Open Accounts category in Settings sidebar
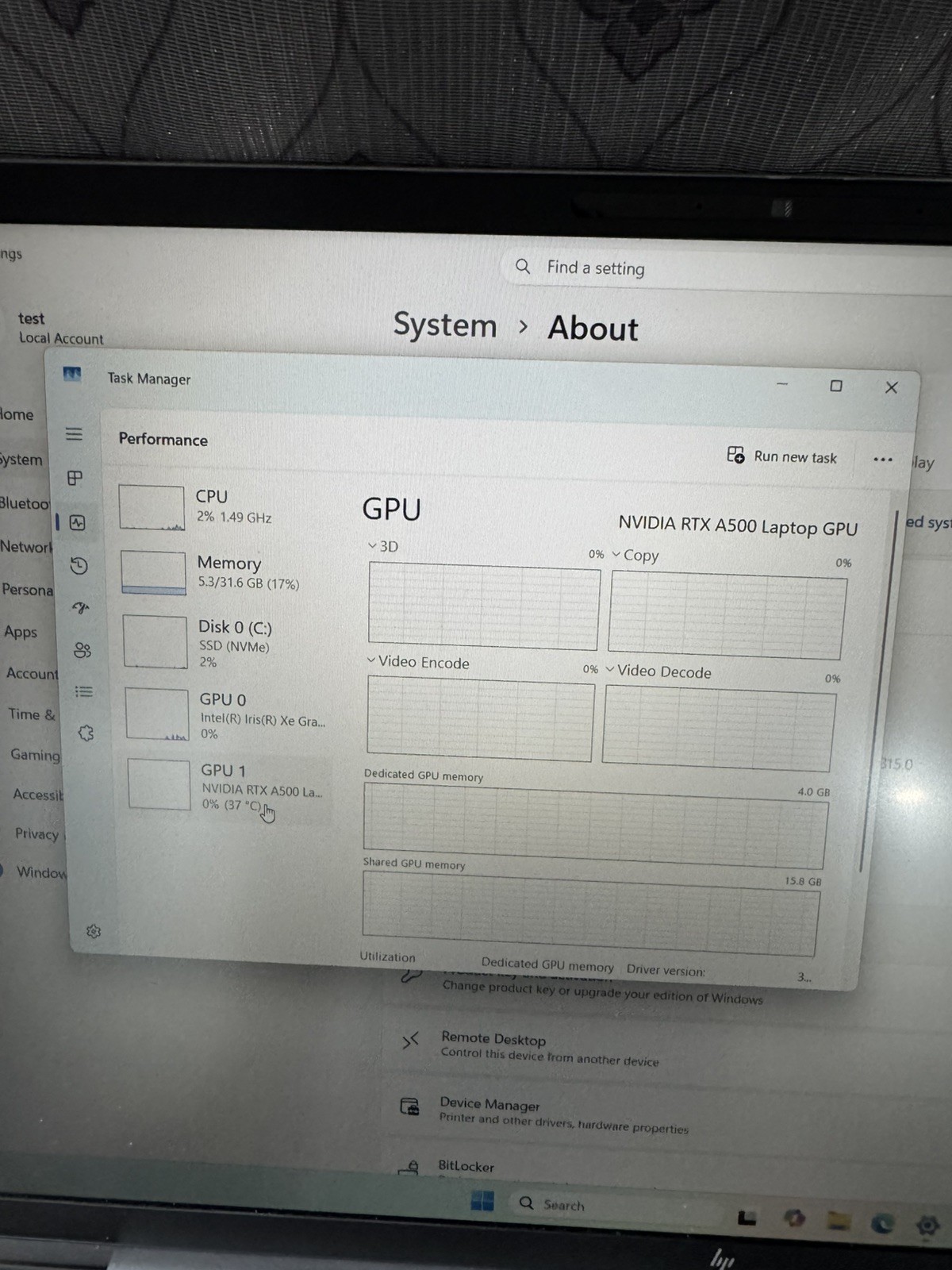The width and height of the screenshot is (952, 1270). coord(32,673)
